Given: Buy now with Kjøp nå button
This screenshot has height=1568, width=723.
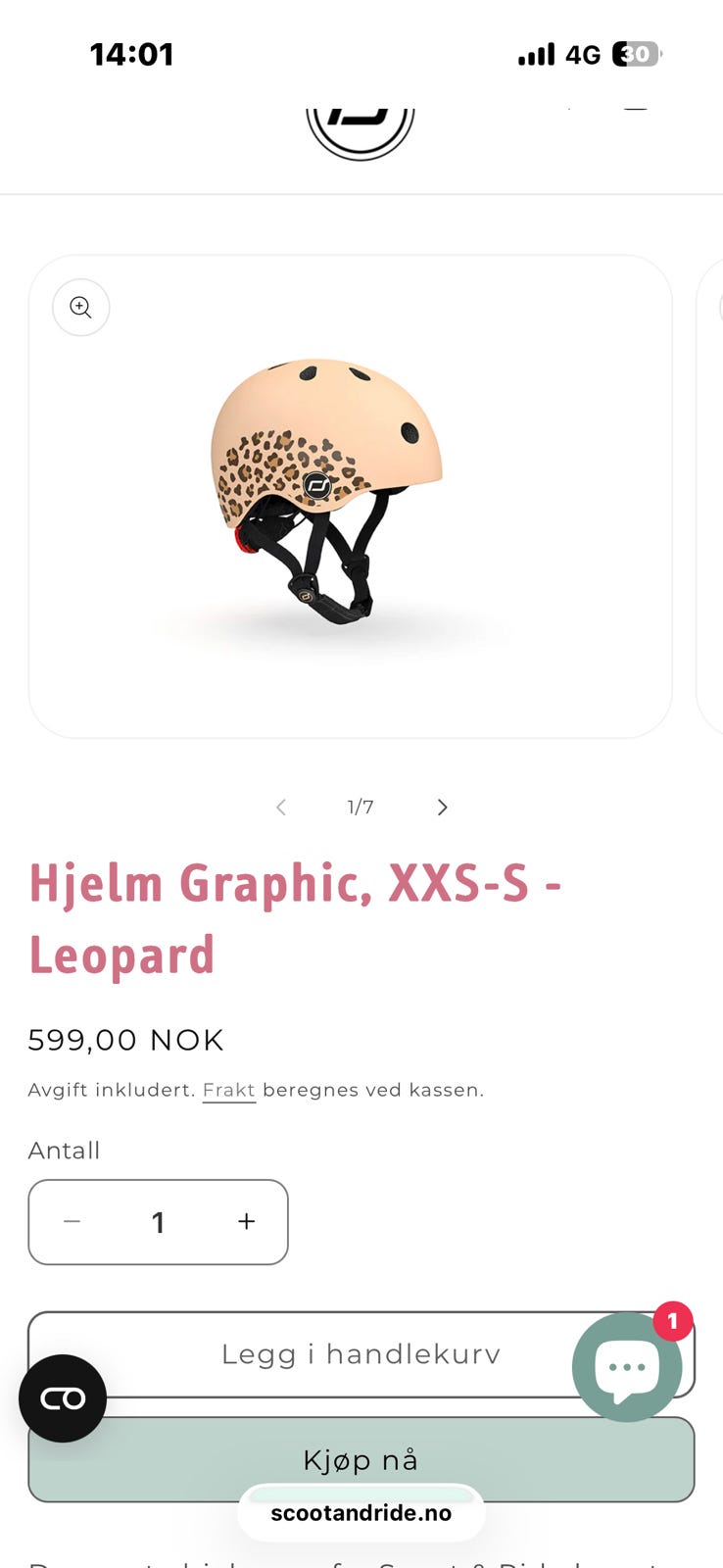Looking at the screenshot, I should tap(361, 1459).
